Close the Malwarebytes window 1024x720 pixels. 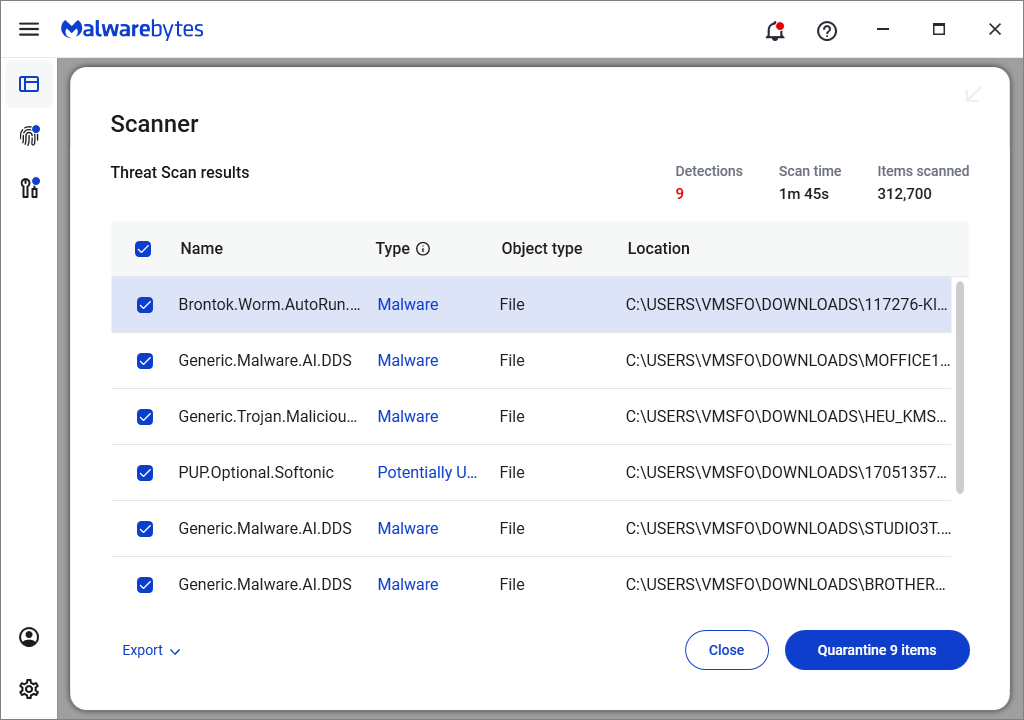coord(995,29)
